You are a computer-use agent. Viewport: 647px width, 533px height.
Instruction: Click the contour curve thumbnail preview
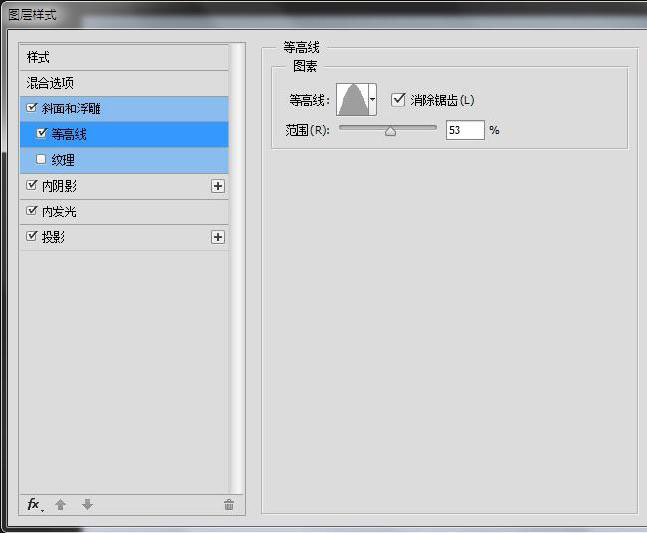tap(352, 99)
